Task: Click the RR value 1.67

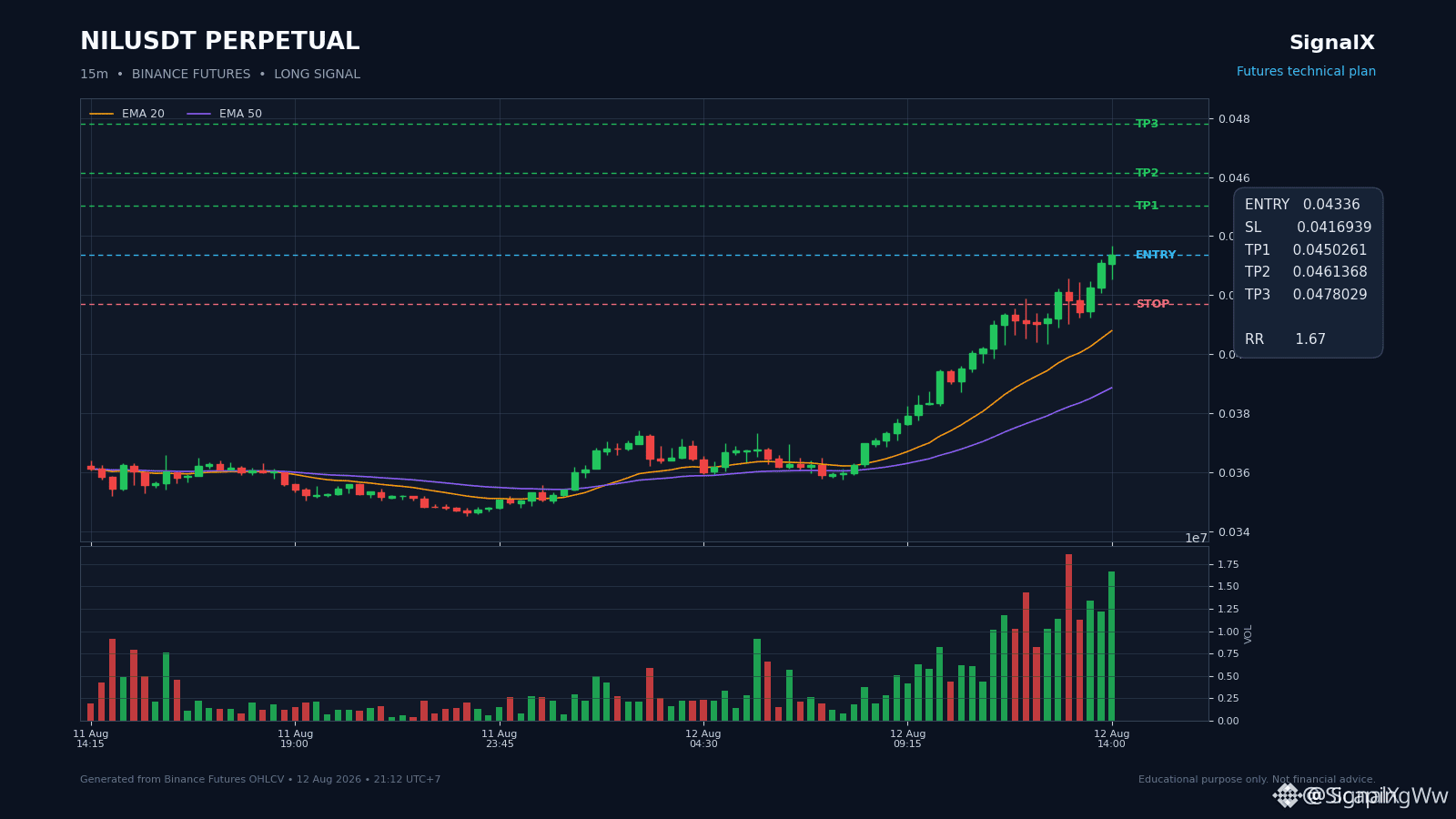Action: click(1310, 339)
